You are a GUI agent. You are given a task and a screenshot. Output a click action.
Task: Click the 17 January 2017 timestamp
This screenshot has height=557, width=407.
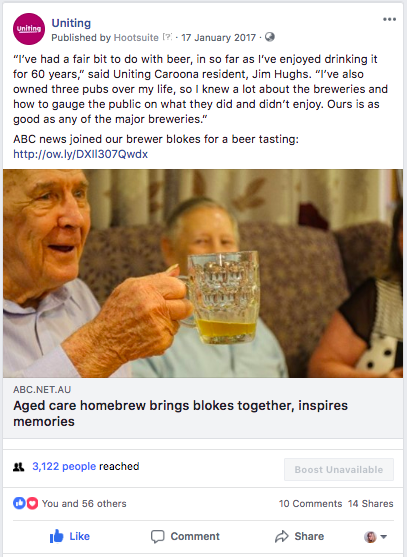point(218,37)
